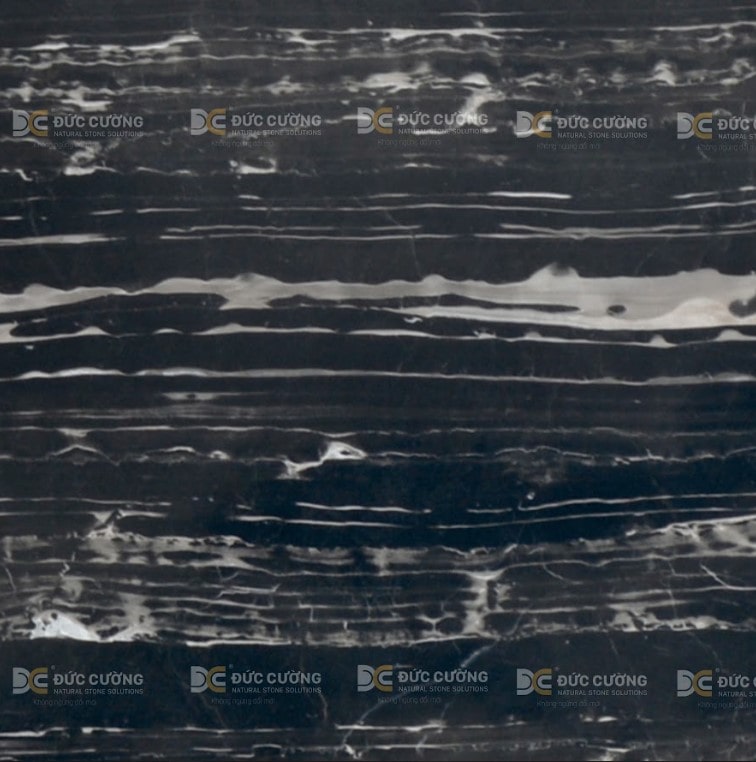Click the middle DC logo in bottom row

click(375, 679)
